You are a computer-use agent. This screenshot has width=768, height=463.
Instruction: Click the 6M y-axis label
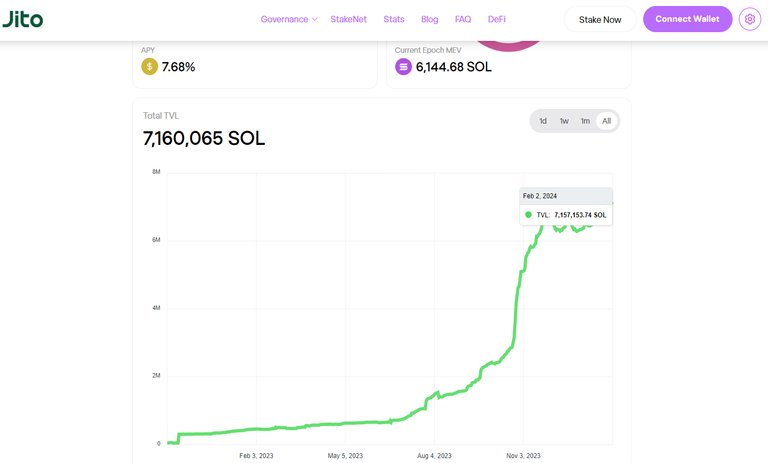click(156, 240)
